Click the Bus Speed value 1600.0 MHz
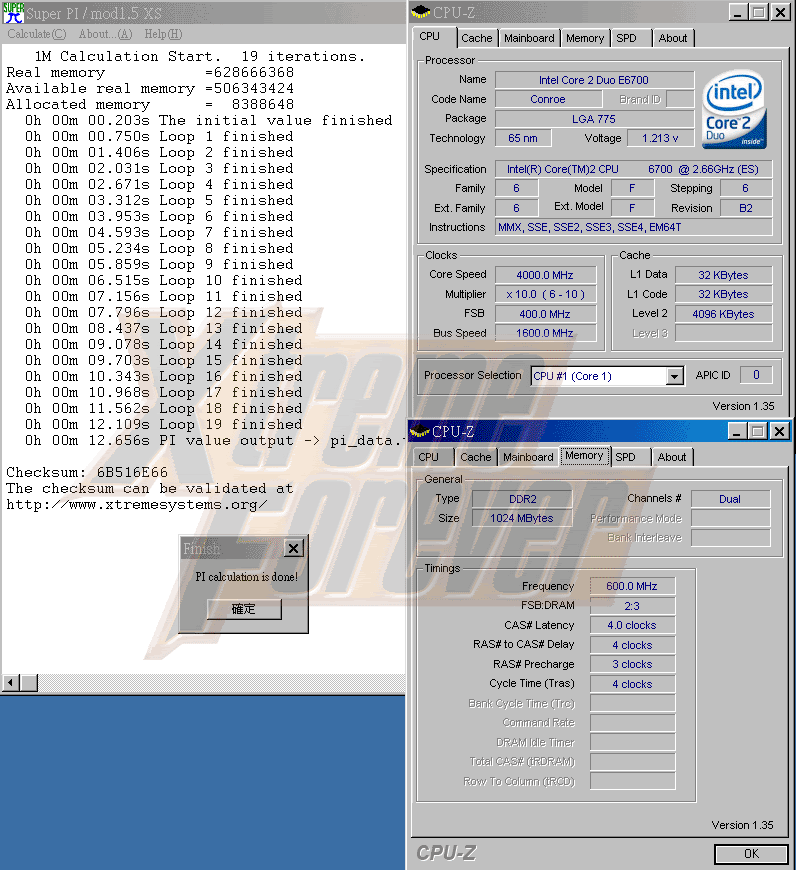 pyautogui.click(x=545, y=333)
